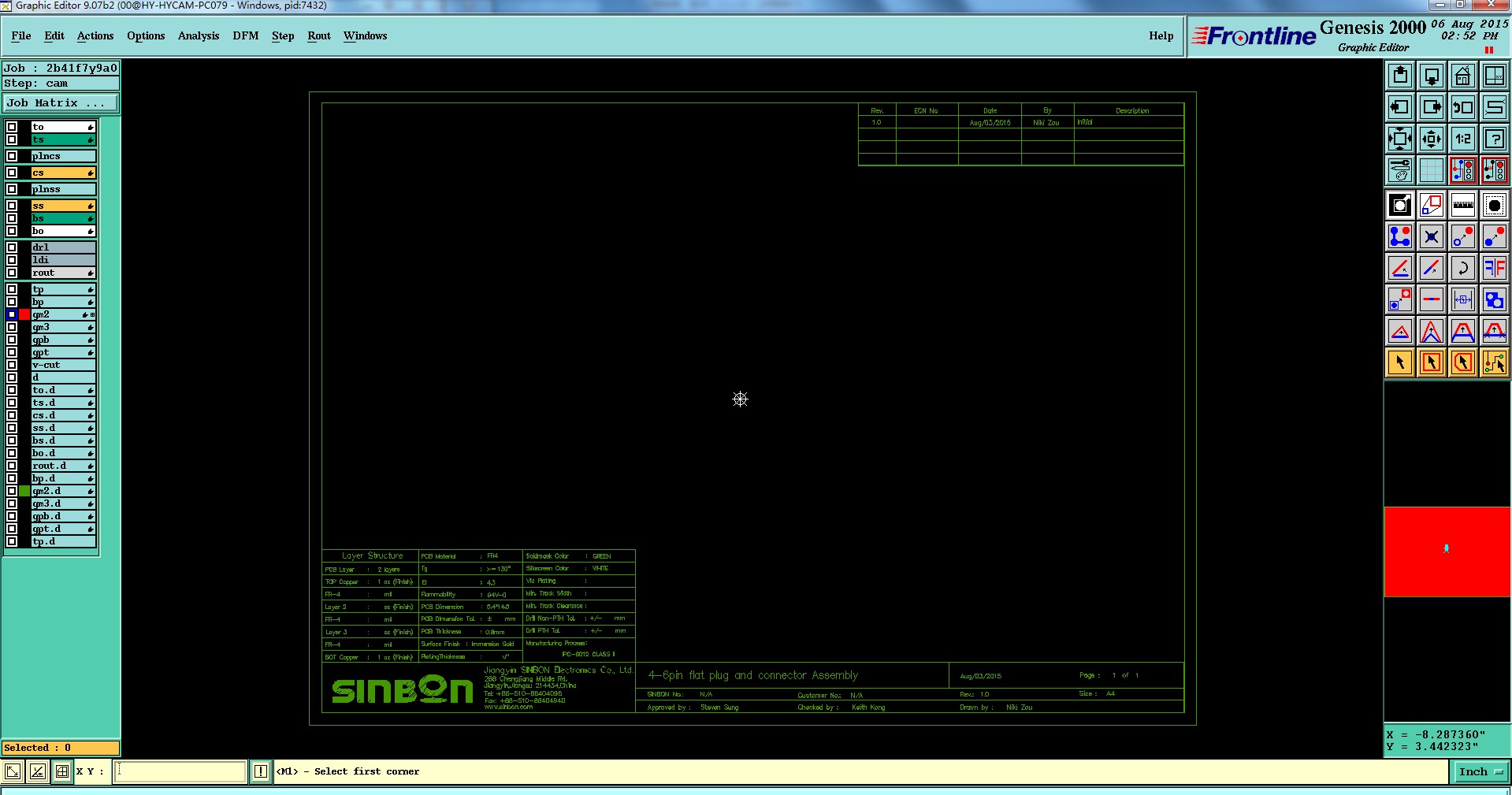
Task: Toggle display checkbox for layer tp.d
Action: tap(12, 541)
